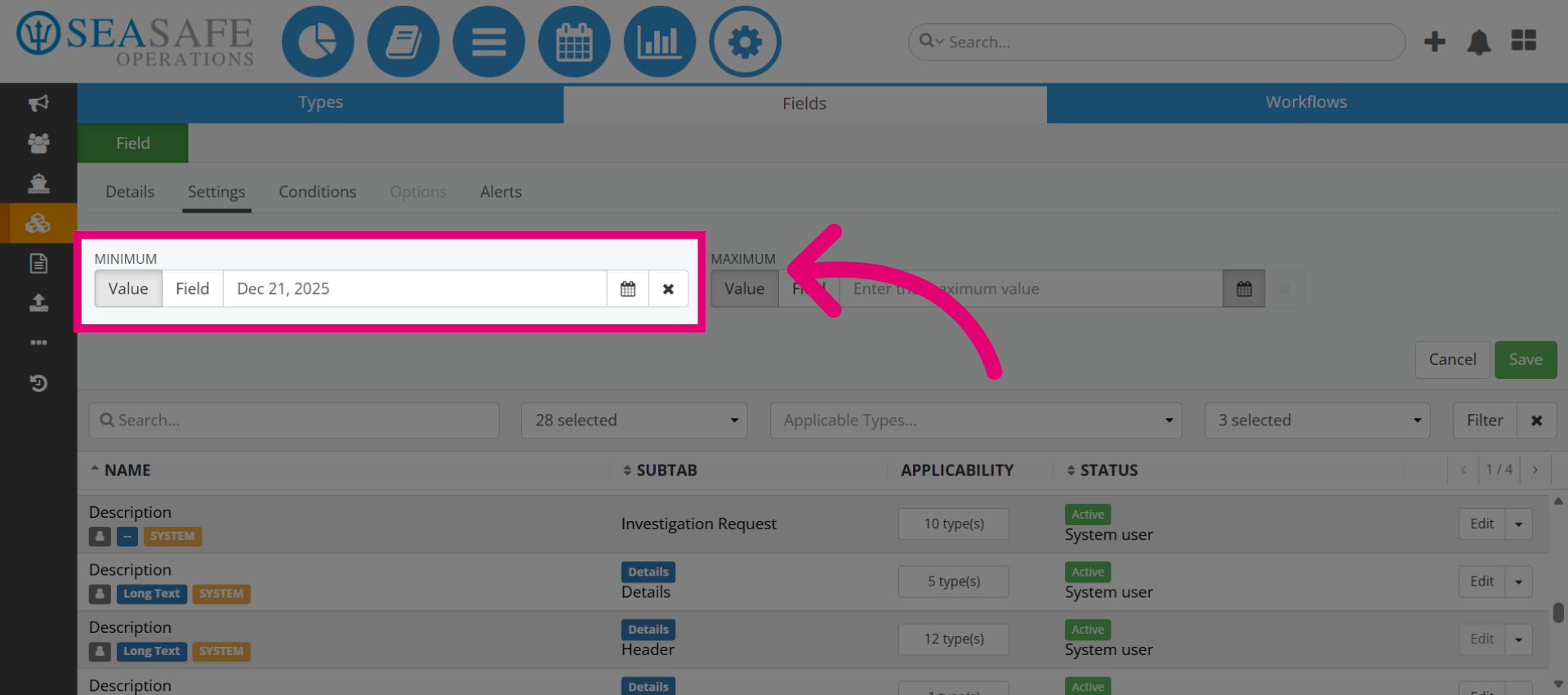Clear the list filter with X

pos(1536,421)
